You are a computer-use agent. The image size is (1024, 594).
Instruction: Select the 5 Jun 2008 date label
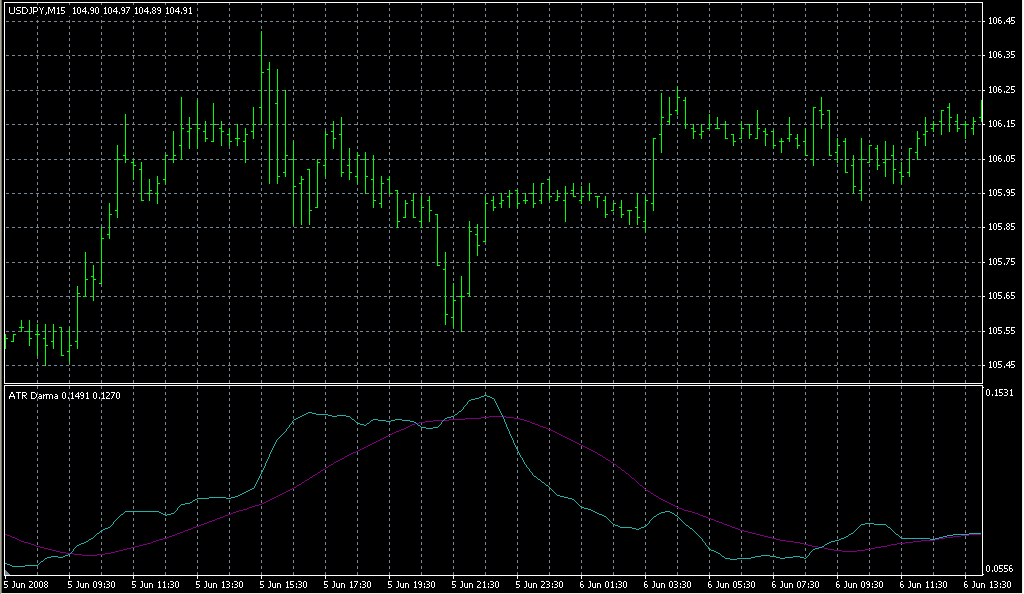click(27, 584)
